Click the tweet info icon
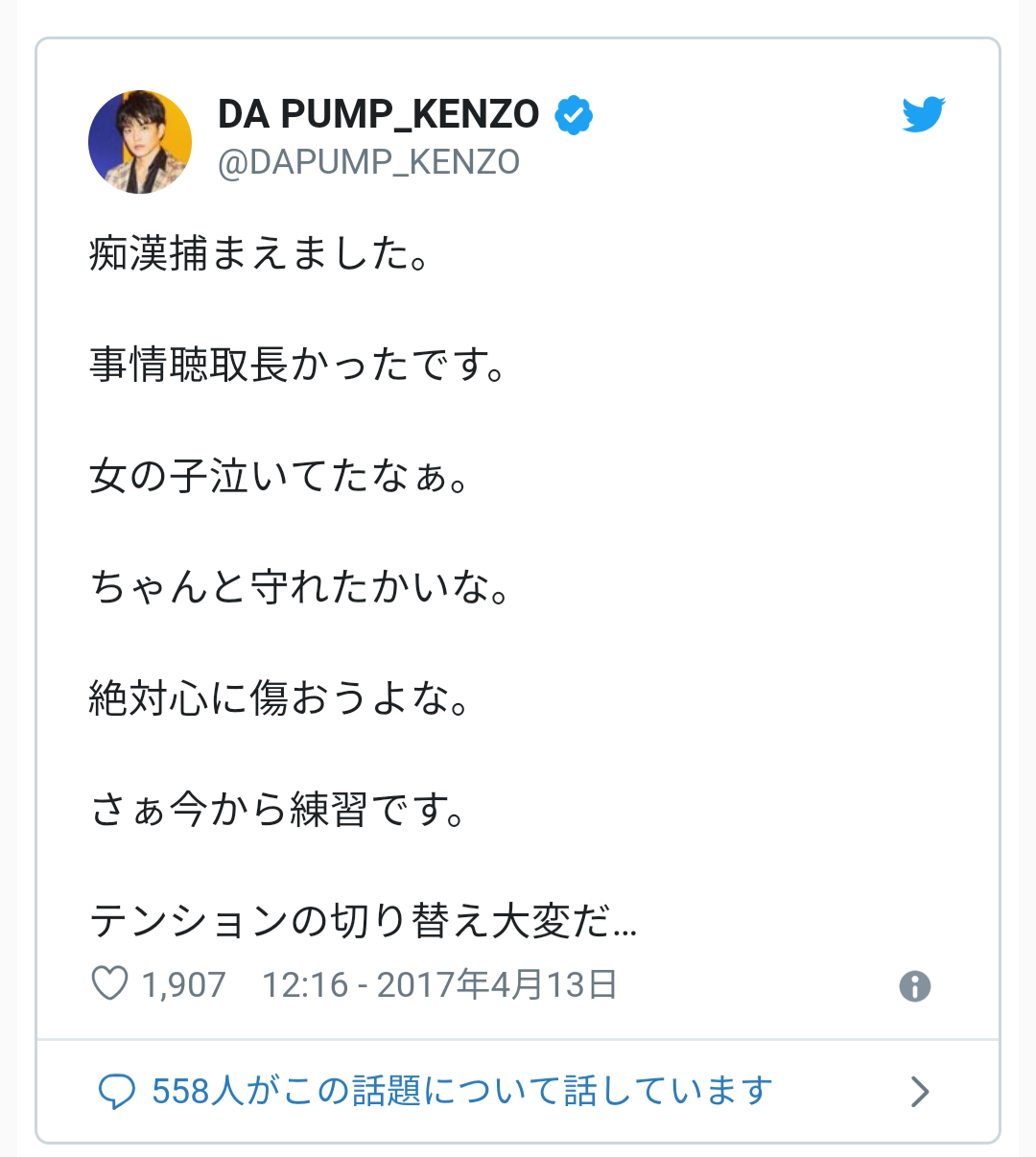This screenshot has height=1157, width=1036. coord(915,986)
